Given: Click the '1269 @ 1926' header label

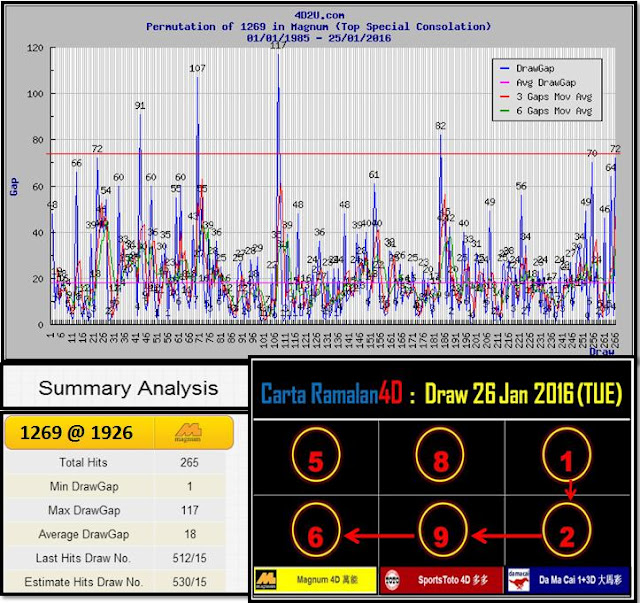Looking at the screenshot, I should pyautogui.click(x=77, y=433).
